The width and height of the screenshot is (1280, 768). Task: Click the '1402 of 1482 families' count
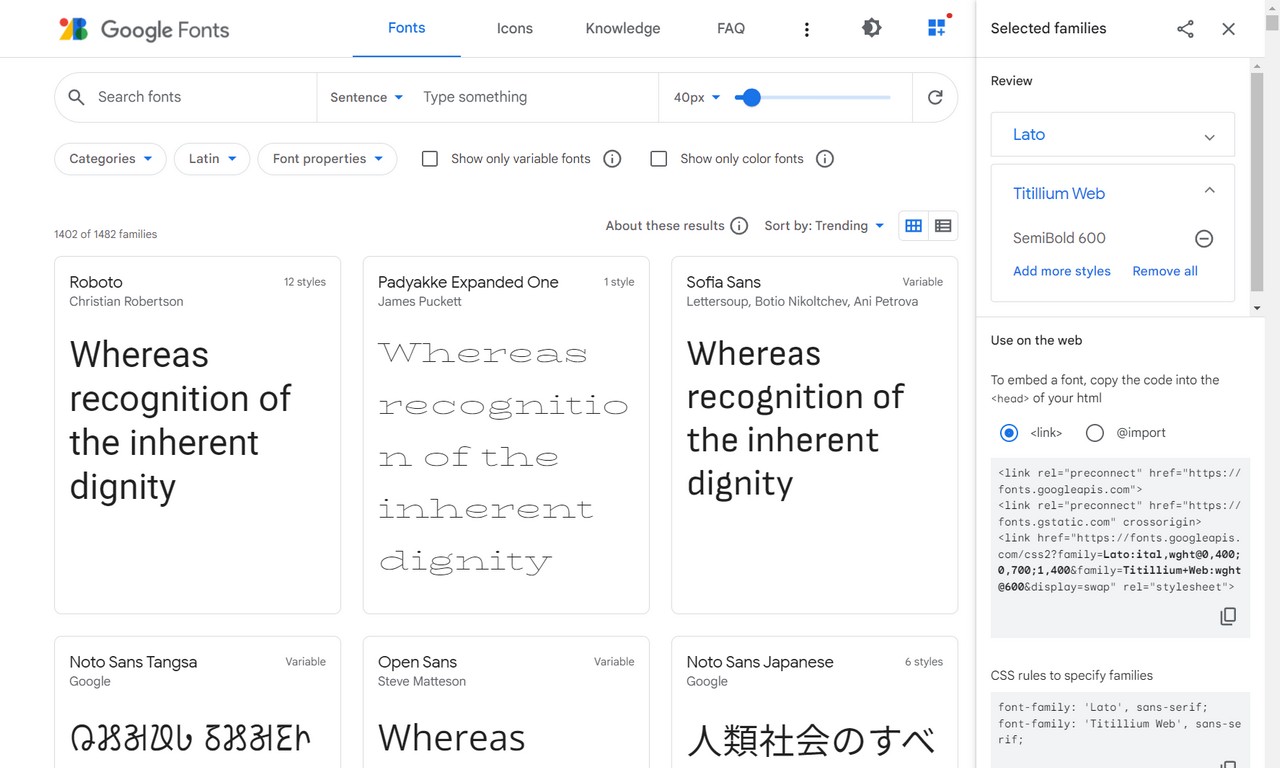[106, 234]
